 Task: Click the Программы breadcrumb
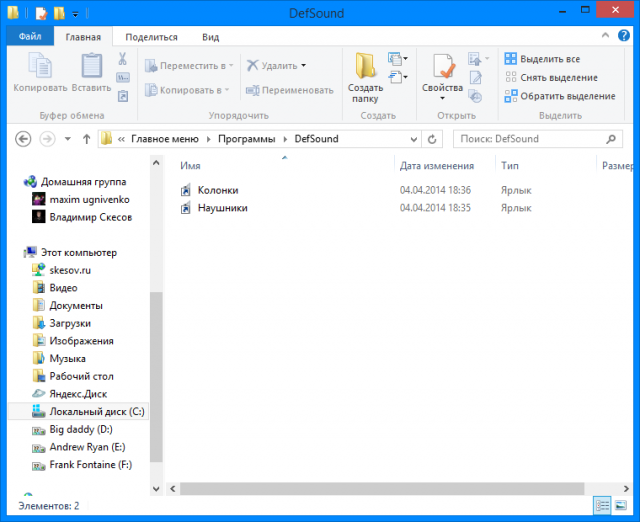coord(247,139)
